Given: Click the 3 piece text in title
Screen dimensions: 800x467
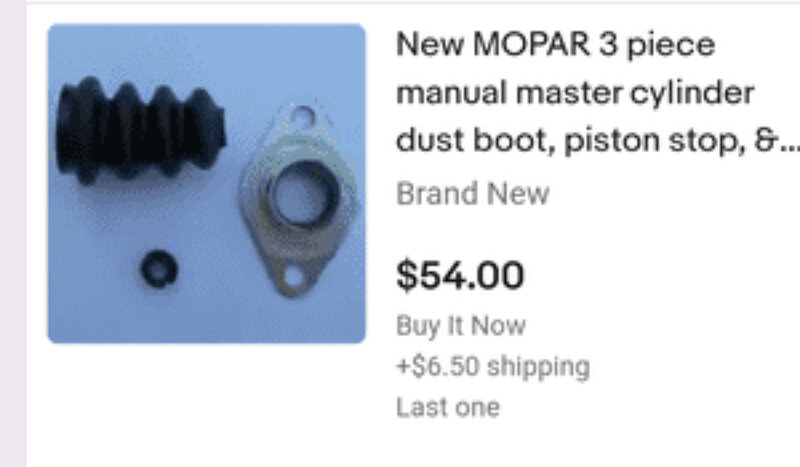Looking at the screenshot, I should 657,45.
